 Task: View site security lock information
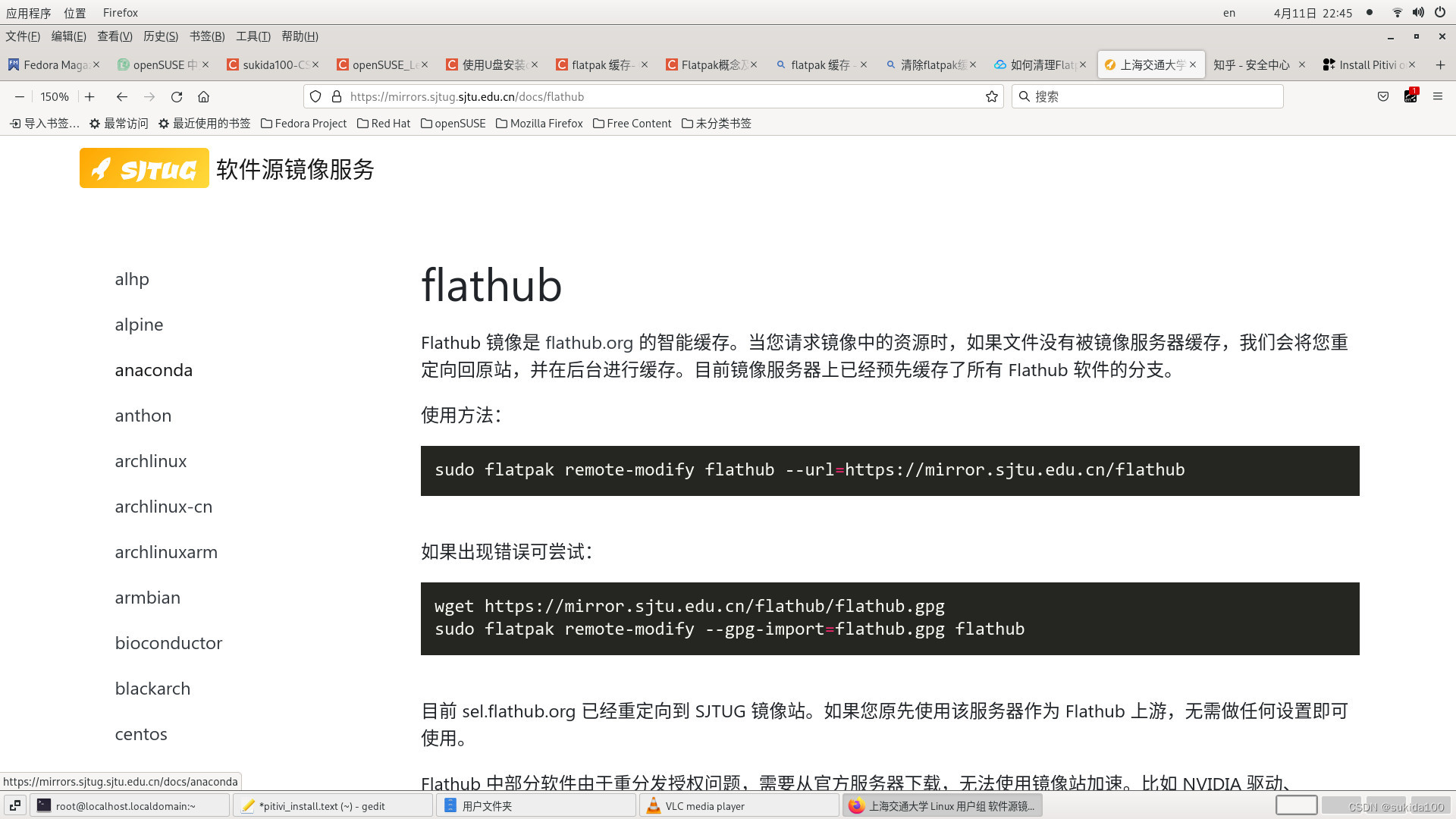click(337, 96)
